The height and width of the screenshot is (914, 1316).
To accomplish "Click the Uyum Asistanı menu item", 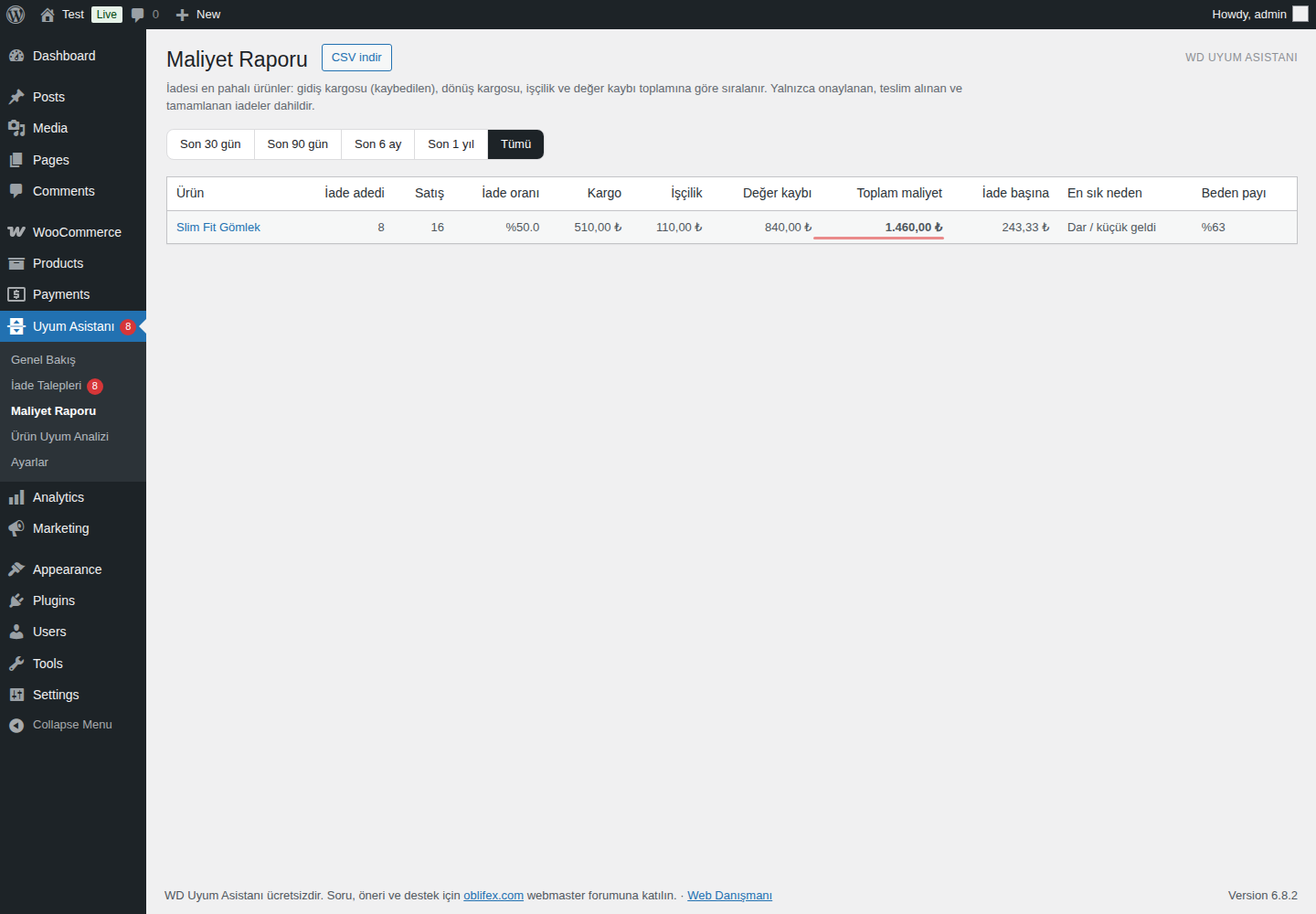I will pos(73,326).
